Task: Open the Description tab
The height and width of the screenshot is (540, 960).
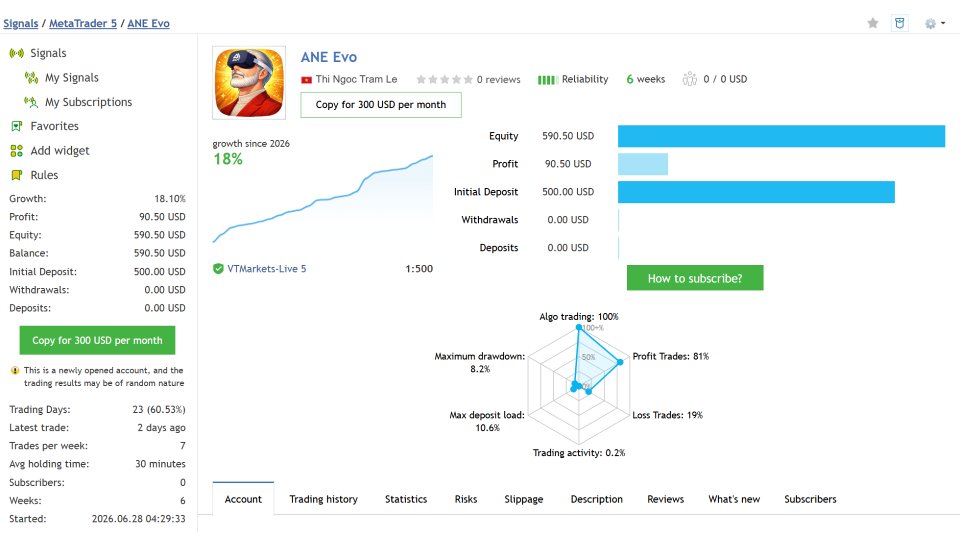Action: (596, 499)
